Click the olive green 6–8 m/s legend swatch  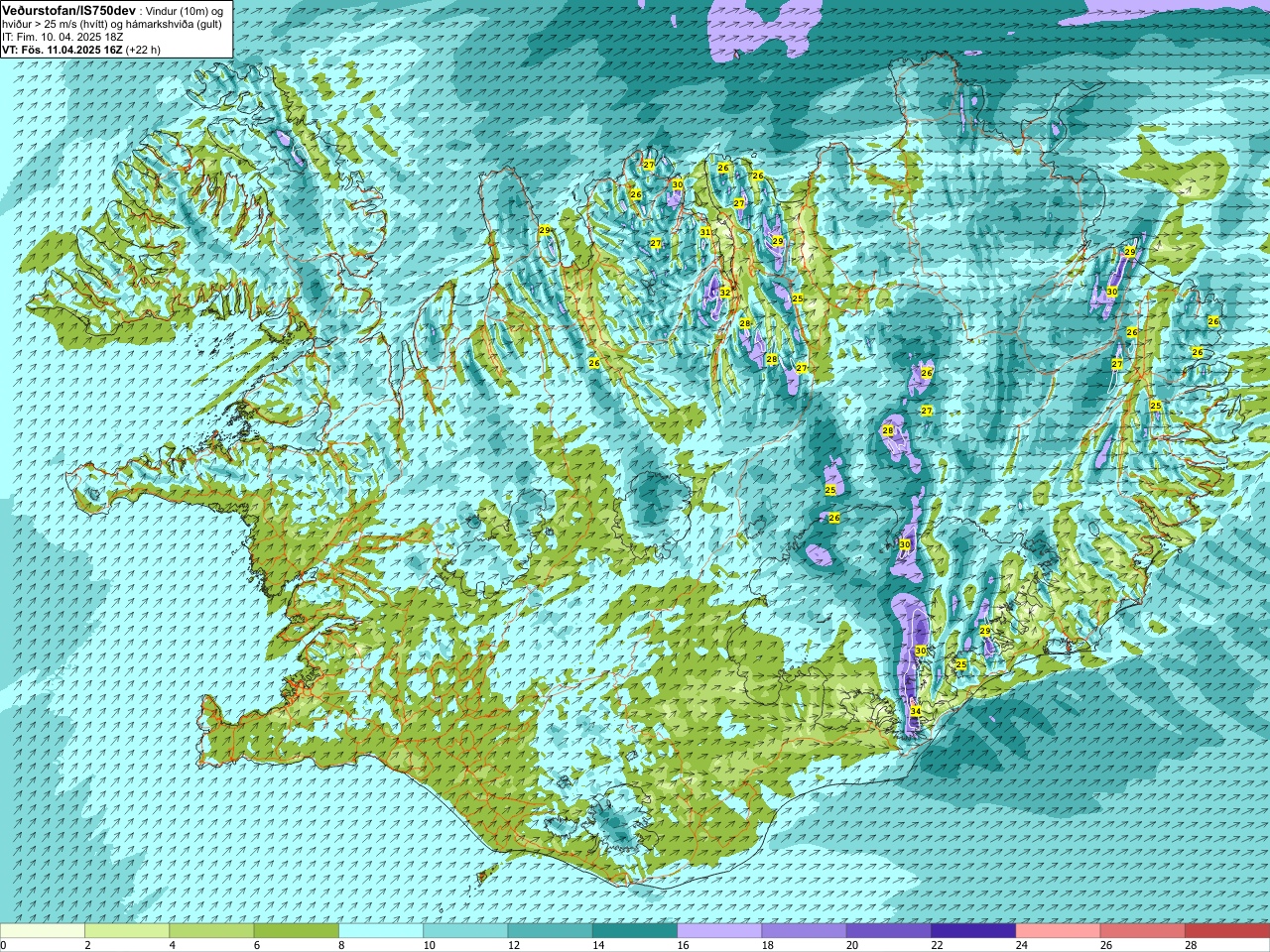297,931
